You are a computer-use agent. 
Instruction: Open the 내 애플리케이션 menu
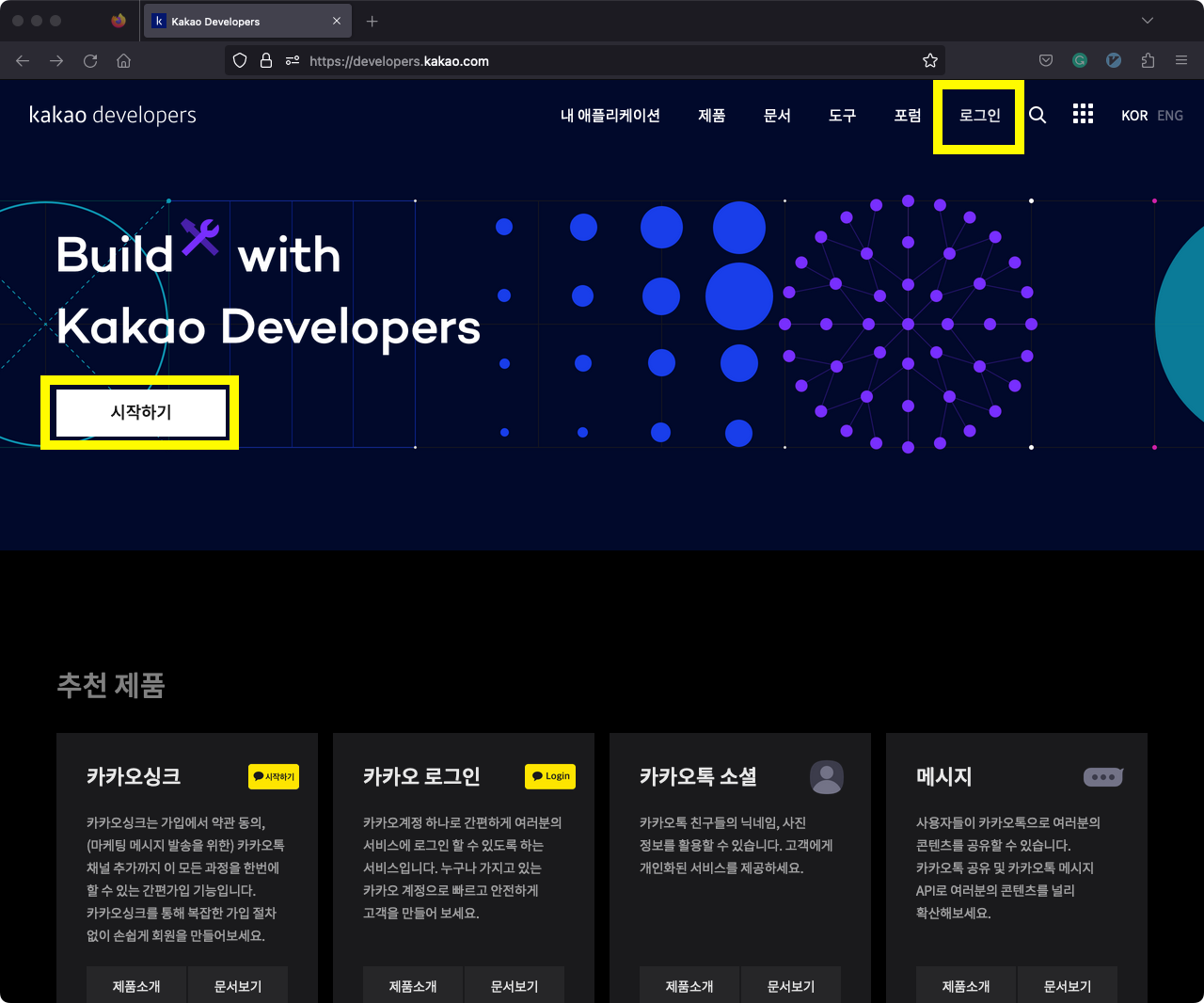610,115
